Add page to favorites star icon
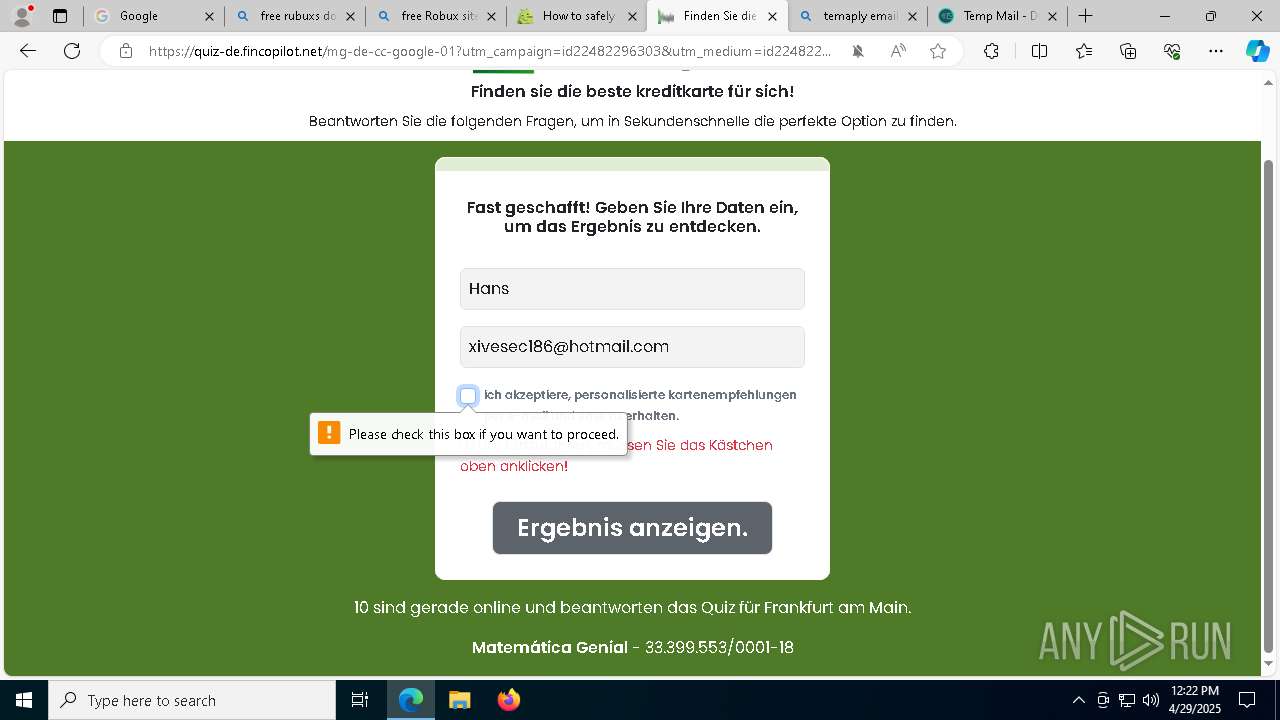The image size is (1280, 720). tap(938, 51)
